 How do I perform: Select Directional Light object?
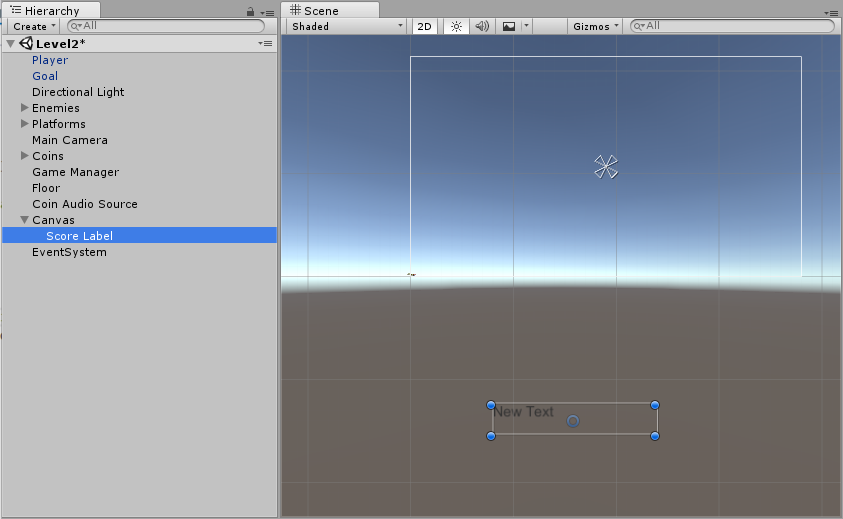[x=78, y=92]
